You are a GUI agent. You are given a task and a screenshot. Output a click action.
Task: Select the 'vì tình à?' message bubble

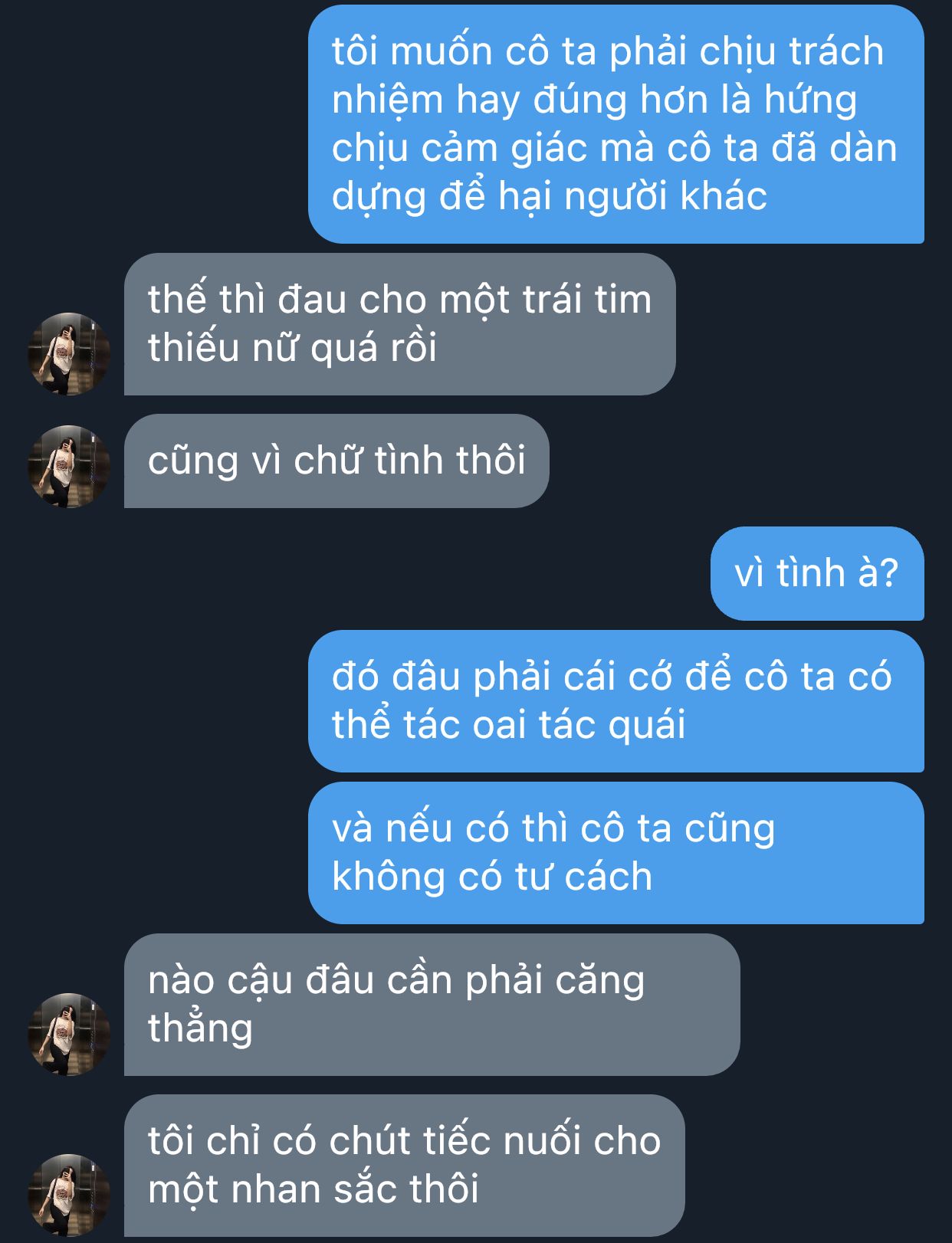pos(817,573)
